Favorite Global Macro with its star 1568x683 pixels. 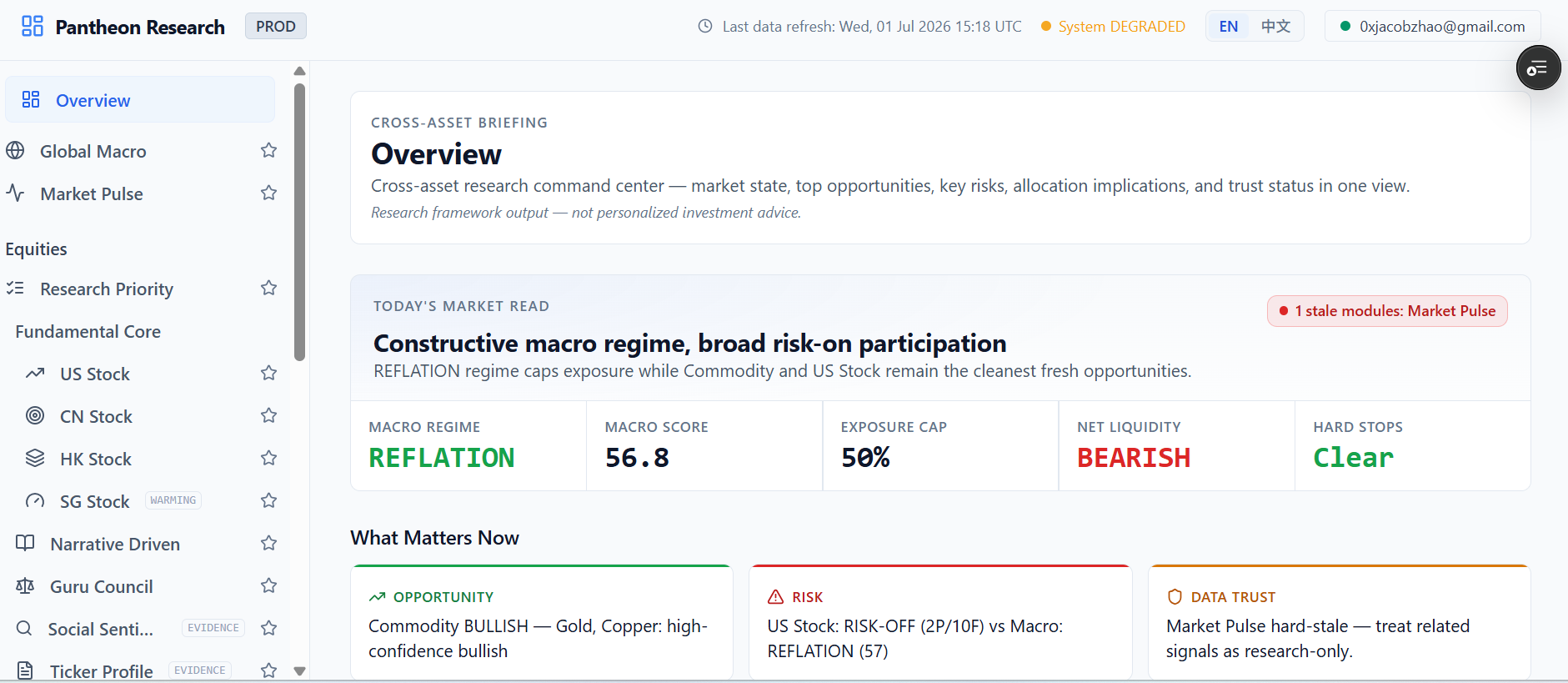268,151
